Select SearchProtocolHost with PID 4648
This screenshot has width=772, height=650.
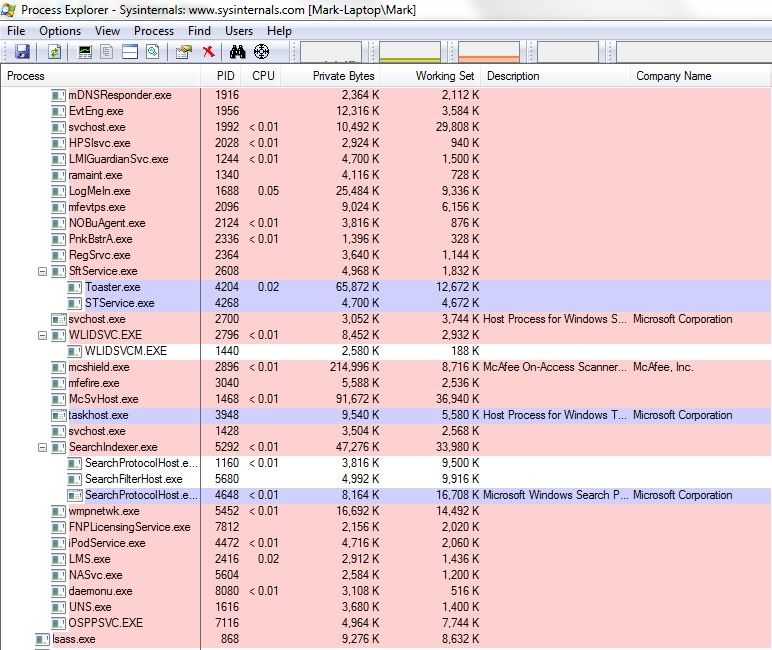[x=386, y=495]
